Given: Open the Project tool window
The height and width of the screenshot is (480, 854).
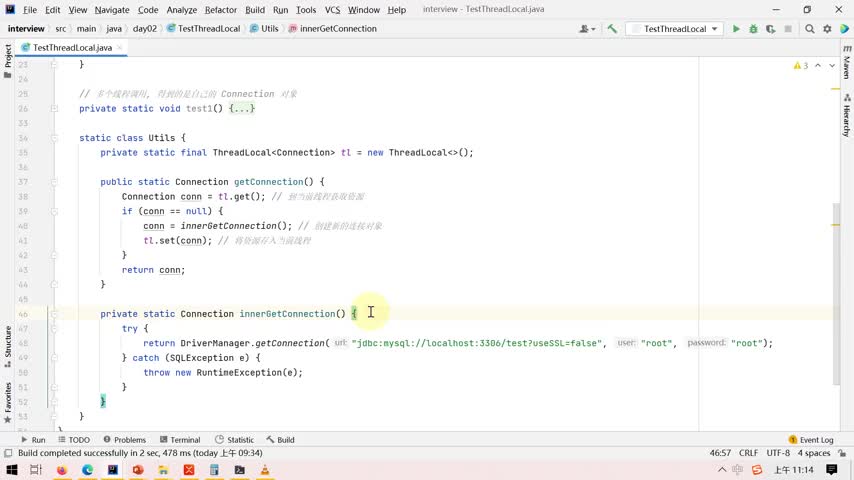Looking at the screenshot, I should 8,60.
